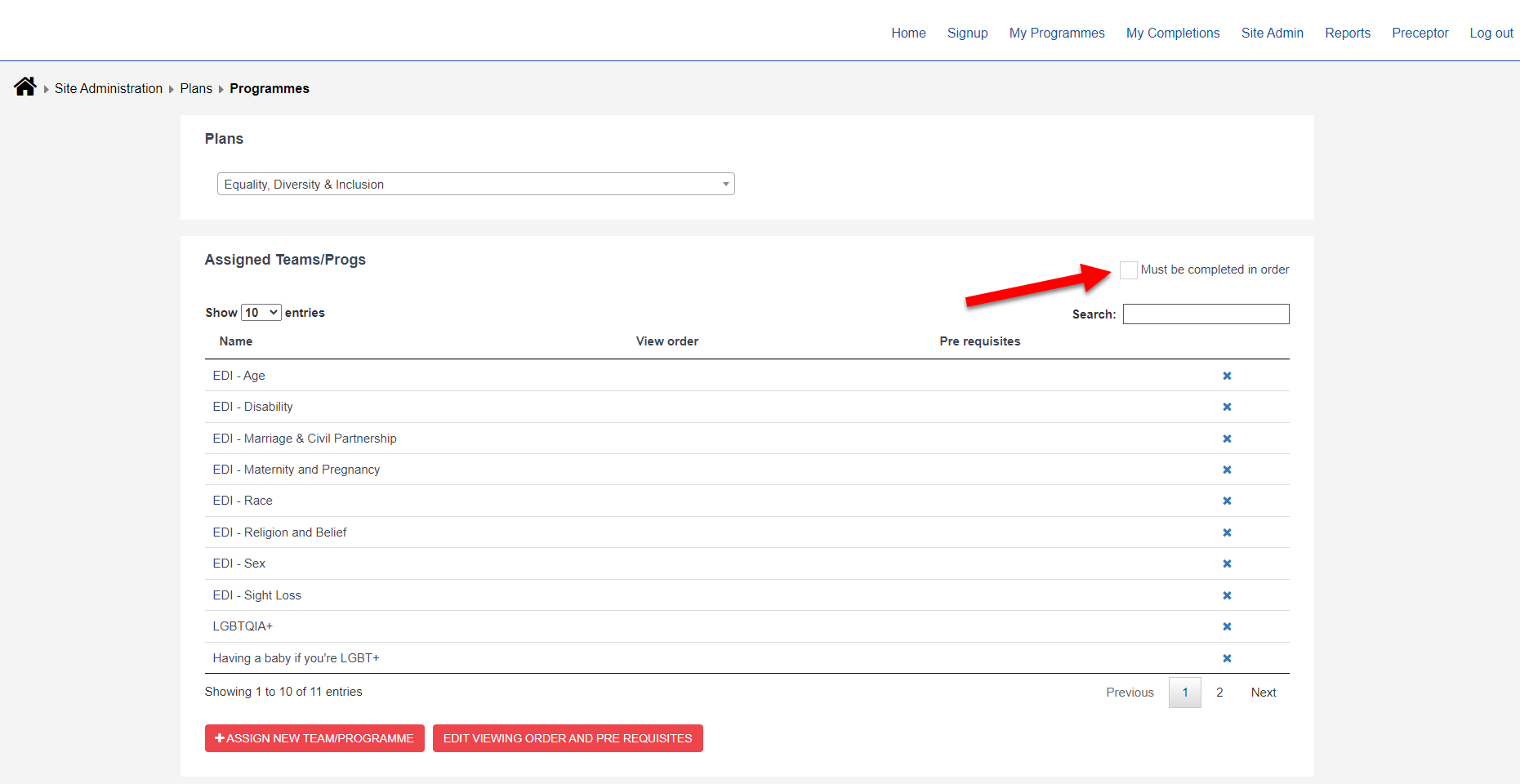Select EDI - Religion and Belief text

tap(279, 532)
